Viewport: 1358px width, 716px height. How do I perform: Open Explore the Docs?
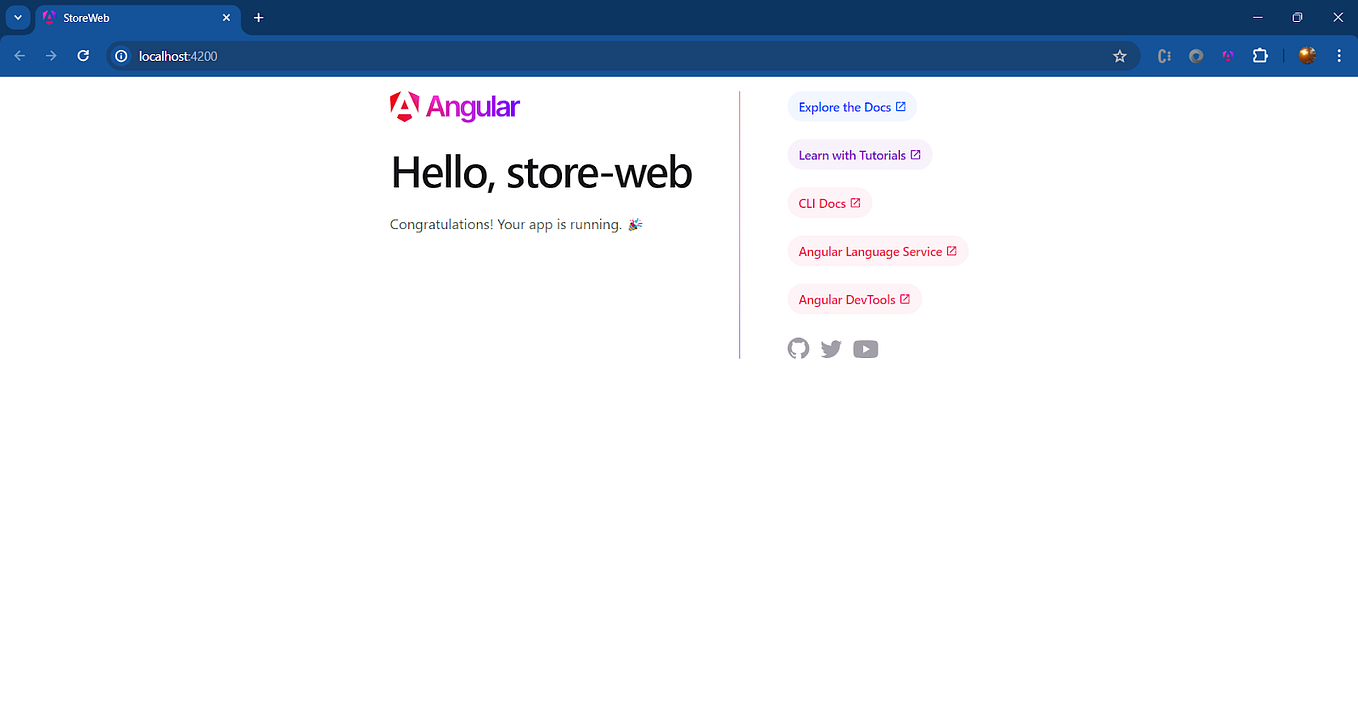(x=851, y=106)
